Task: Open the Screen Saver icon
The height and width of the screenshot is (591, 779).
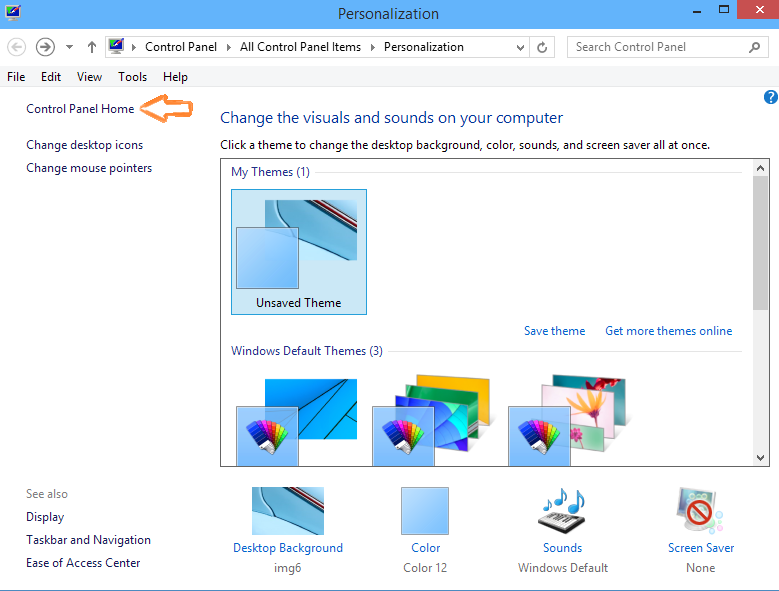Action: coord(700,510)
